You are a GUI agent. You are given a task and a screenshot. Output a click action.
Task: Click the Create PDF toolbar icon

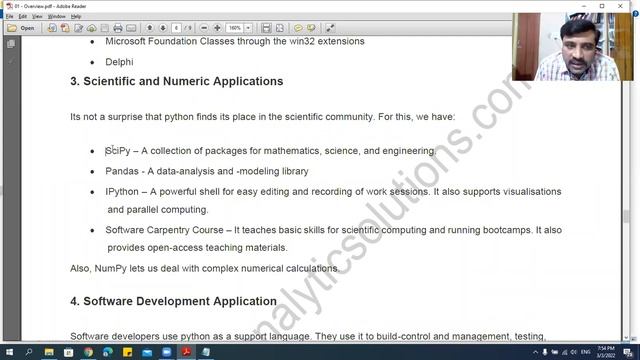coord(65,28)
